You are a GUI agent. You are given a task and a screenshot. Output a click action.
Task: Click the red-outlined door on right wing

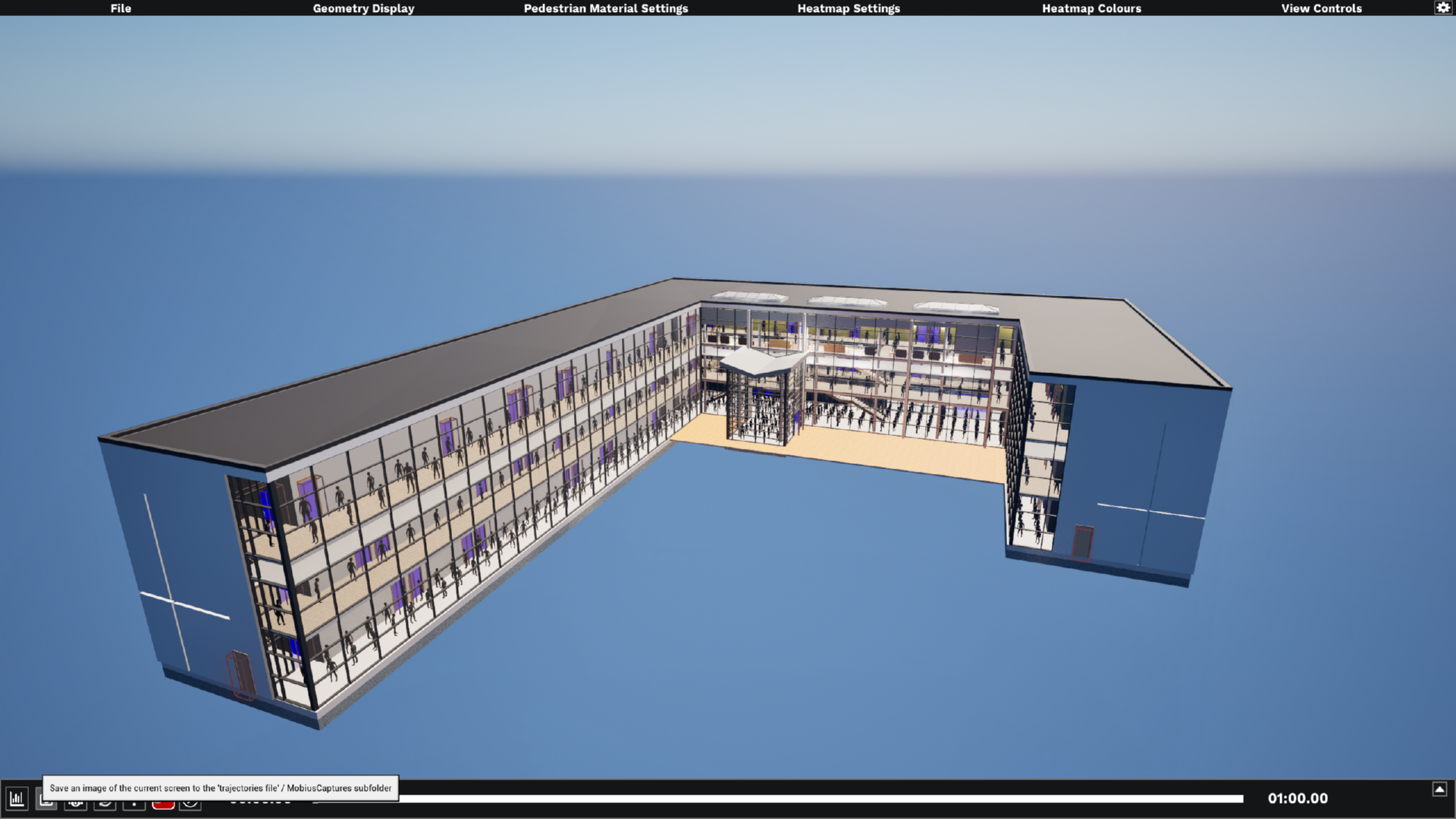pyautogui.click(x=1083, y=541)
